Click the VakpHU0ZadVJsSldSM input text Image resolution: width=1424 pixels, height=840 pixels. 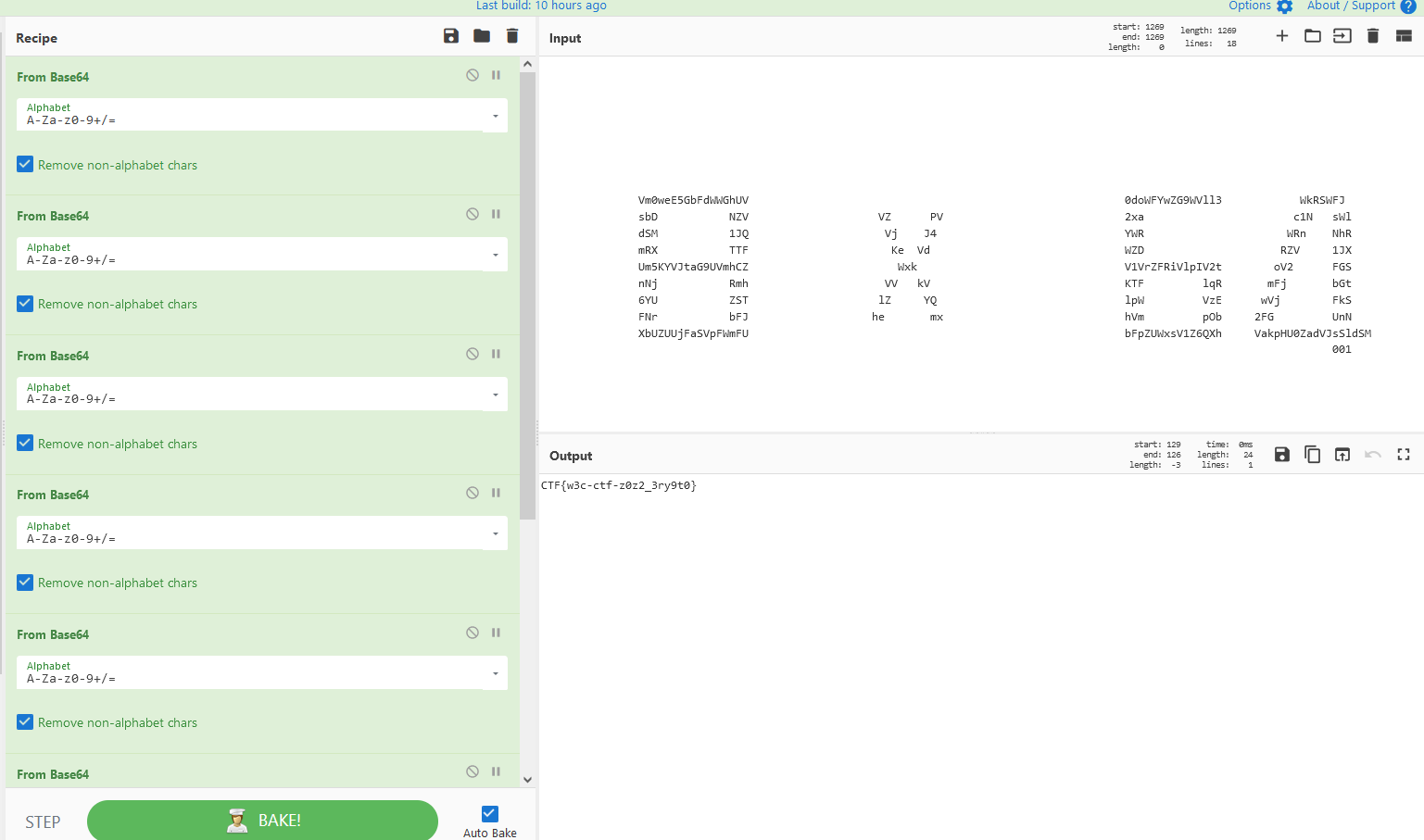pos(1313,333)
